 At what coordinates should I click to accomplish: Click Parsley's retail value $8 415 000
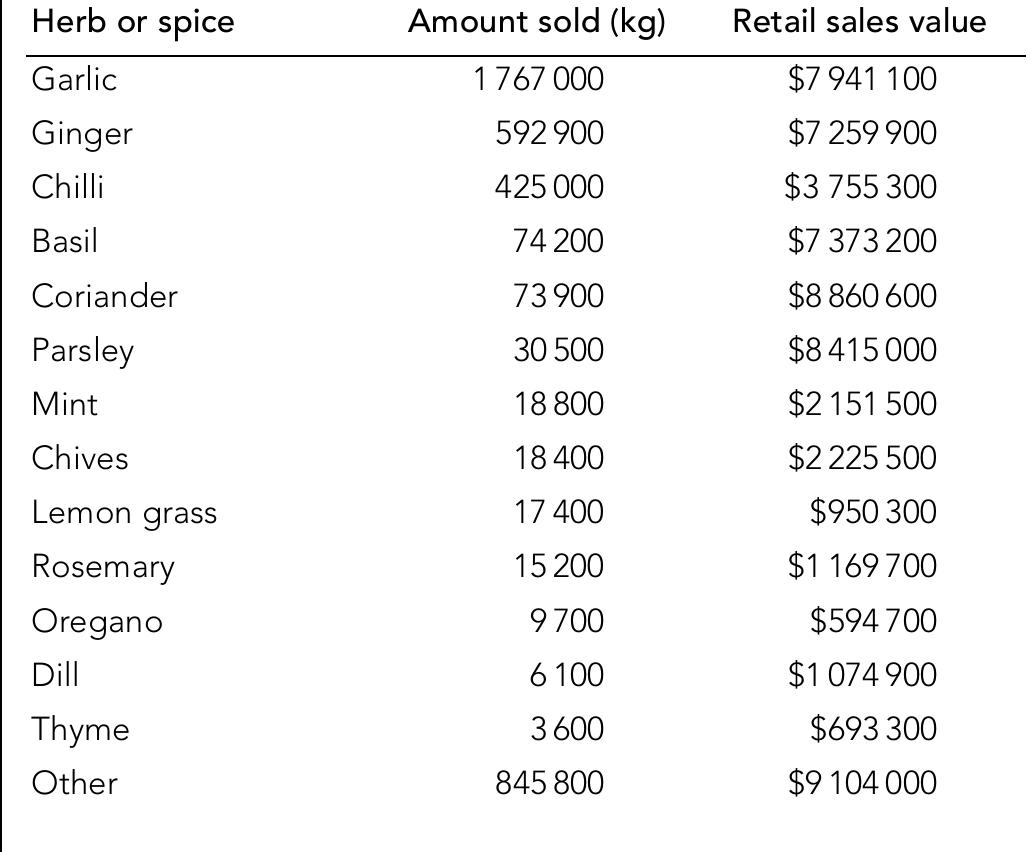[x=862, y=350]
